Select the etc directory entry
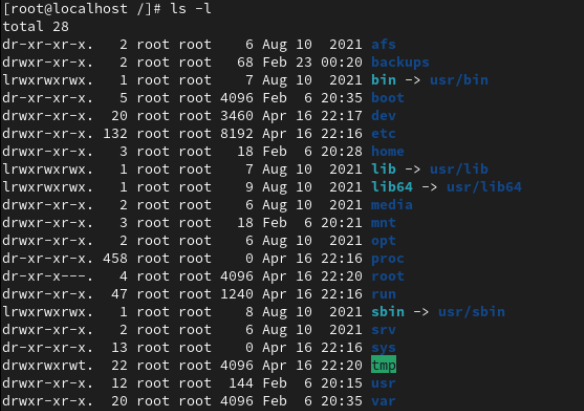 (x=383, y=134)
